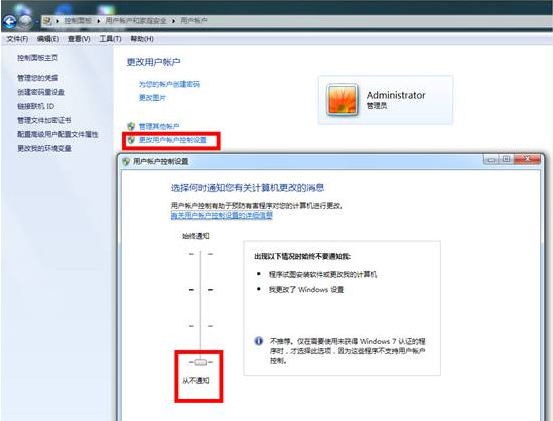
Task: Open the recent pages dropdown next to Forward
Action: 36,22
